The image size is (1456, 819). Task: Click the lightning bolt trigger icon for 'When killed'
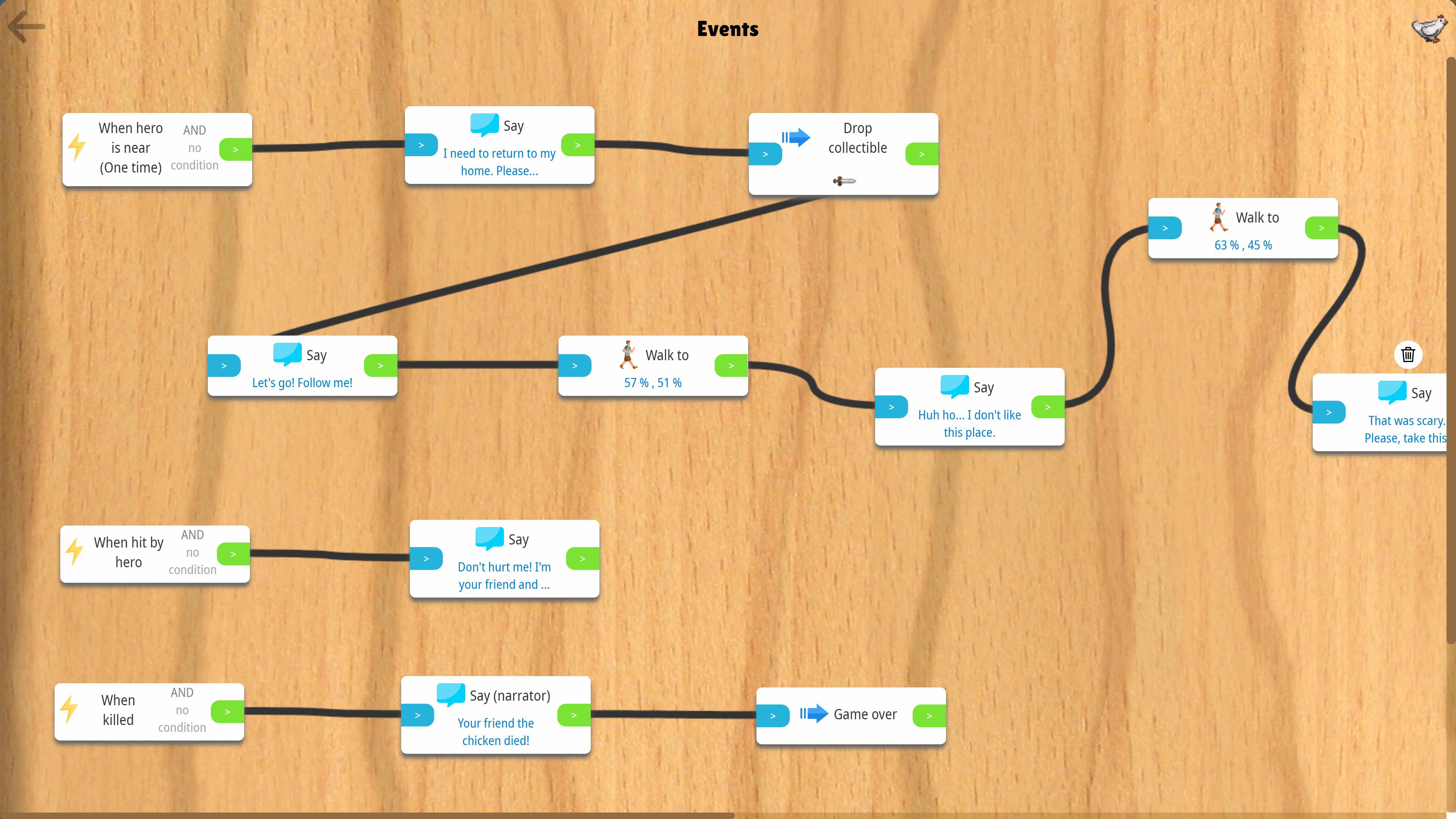tap(71, 710)
